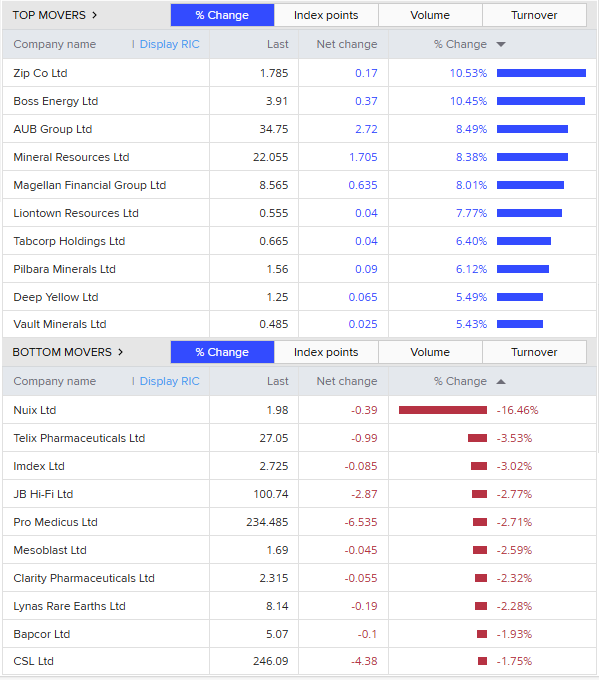Viewport: 599px width, 680px height.
Task: Sort Top Movers by Company name
Action: click(x=55, y=44)
